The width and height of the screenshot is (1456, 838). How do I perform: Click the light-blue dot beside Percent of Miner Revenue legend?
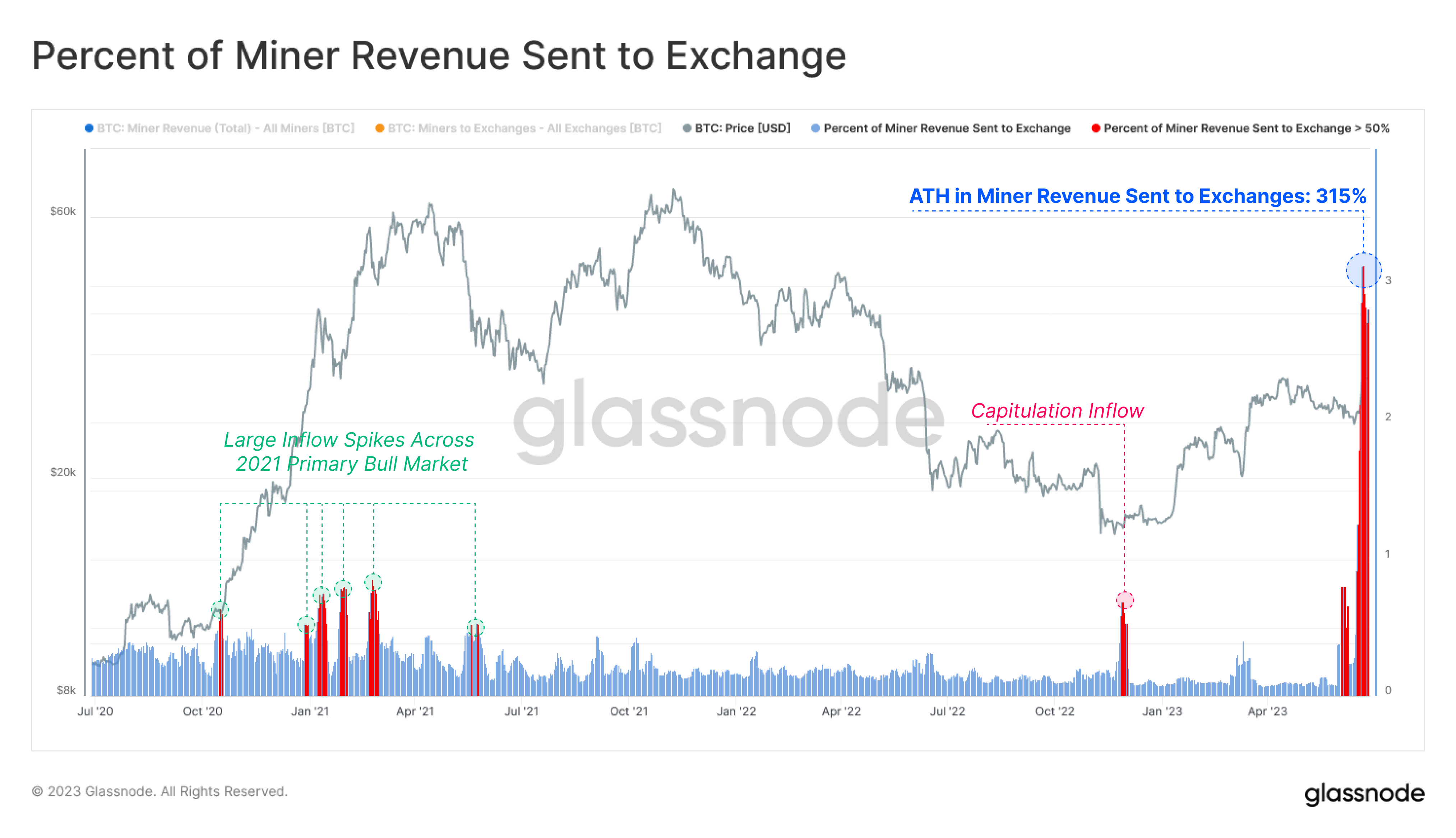tap(815, 128)
